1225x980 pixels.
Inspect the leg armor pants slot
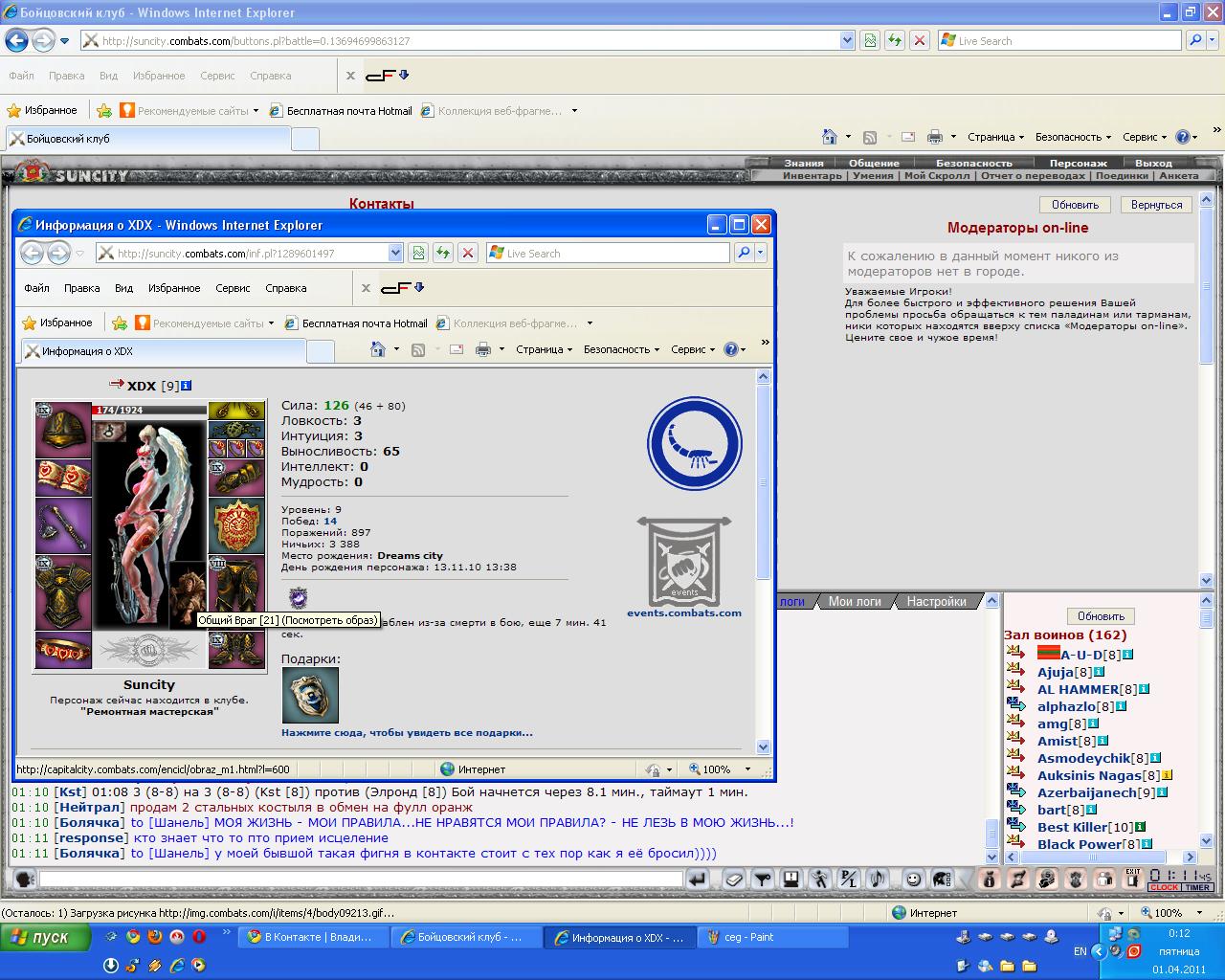point(236,592)
